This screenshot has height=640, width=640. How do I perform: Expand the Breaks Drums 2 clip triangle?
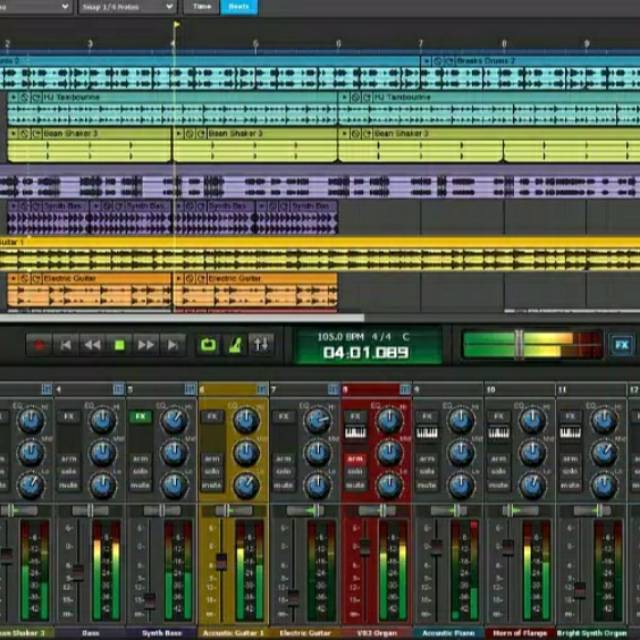(x=427, y=61)
